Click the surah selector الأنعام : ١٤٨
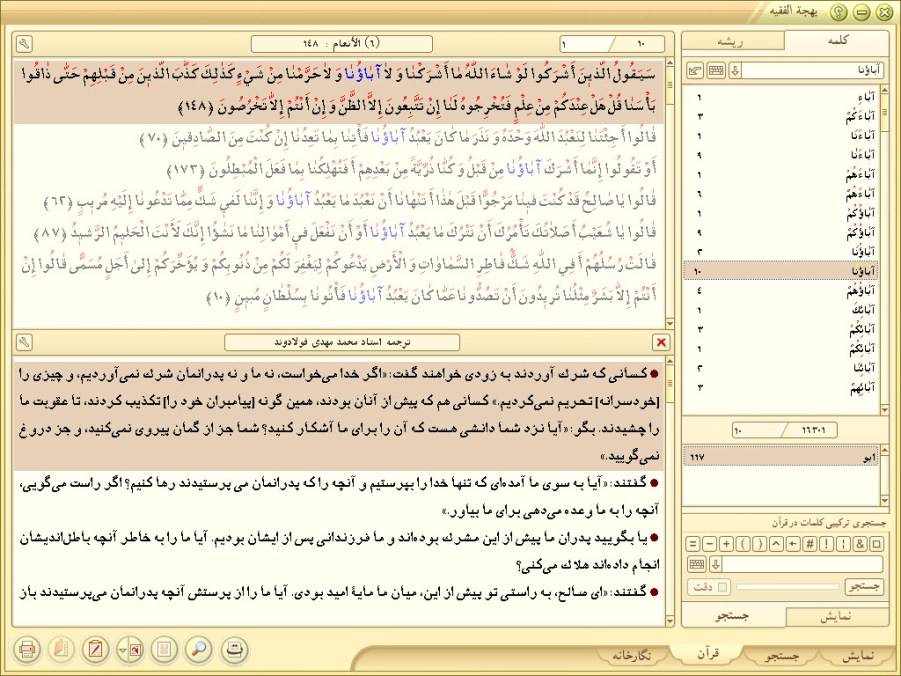The image size is (901, 676). (x=342, y=44)
